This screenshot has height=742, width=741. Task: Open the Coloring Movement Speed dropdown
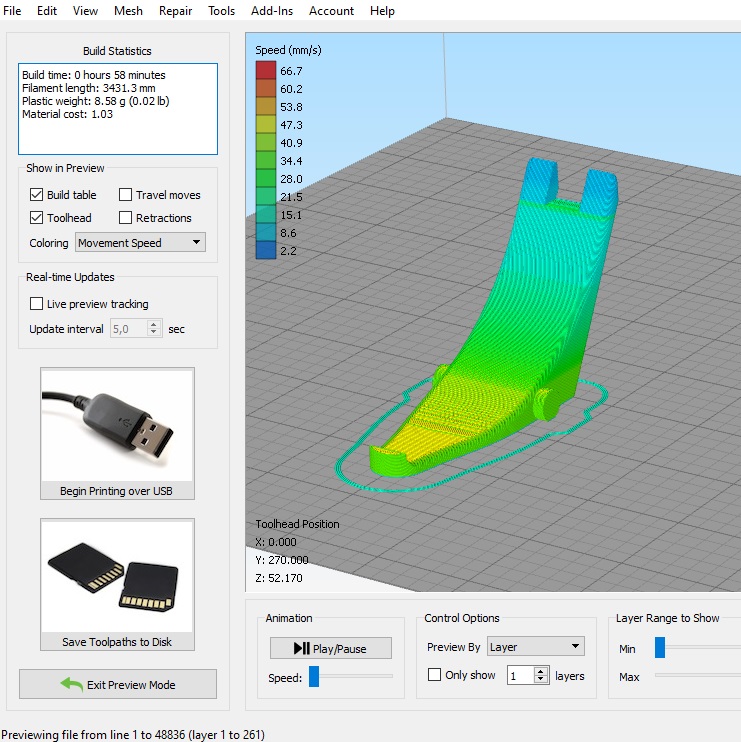(x=140, y=243)
